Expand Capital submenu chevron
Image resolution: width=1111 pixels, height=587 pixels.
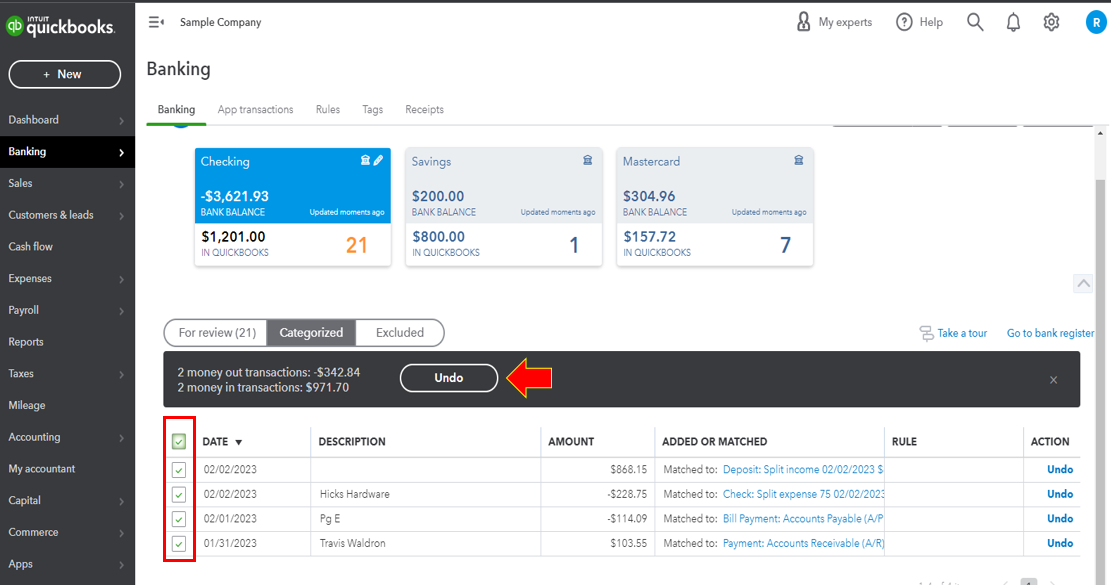point(122,501)
